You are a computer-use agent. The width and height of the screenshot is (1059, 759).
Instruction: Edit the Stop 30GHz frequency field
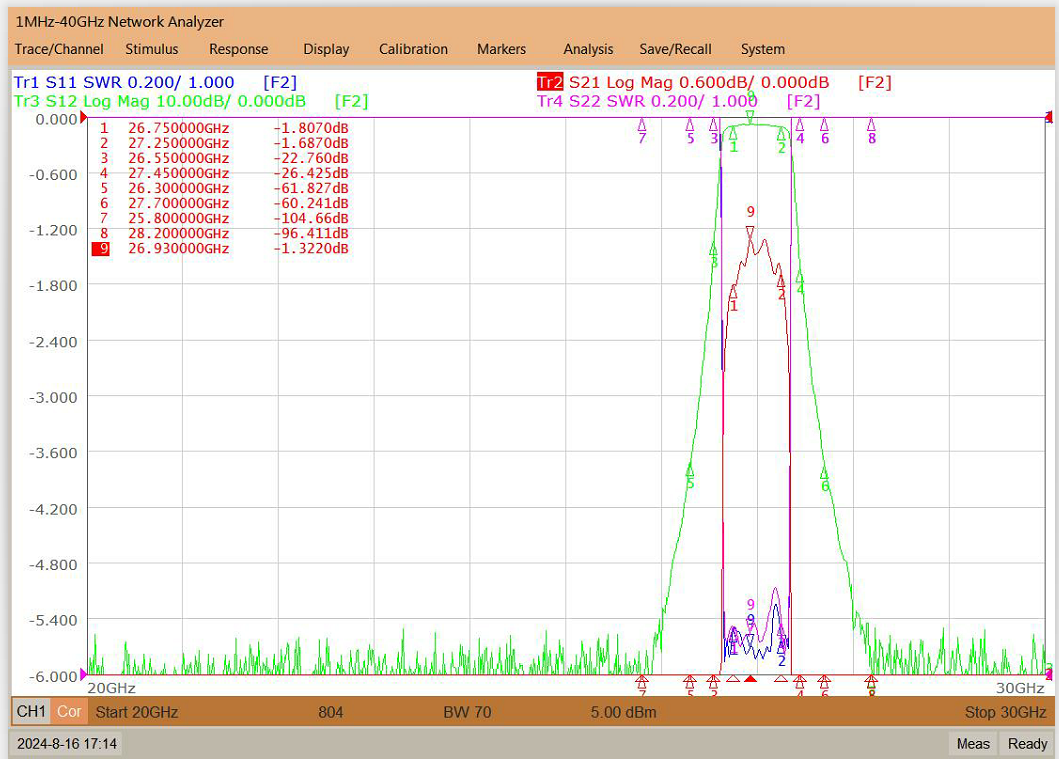[x=1005, y=712]
